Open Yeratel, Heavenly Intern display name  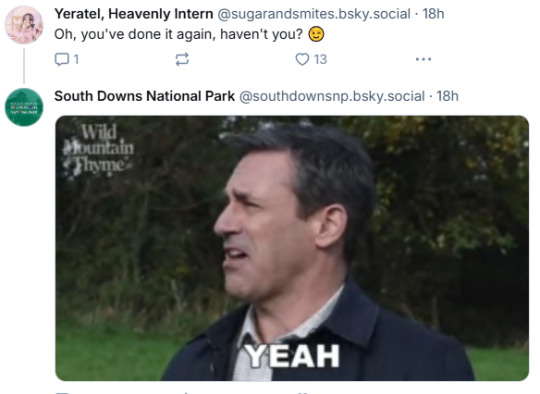click(x=134, y=14)
